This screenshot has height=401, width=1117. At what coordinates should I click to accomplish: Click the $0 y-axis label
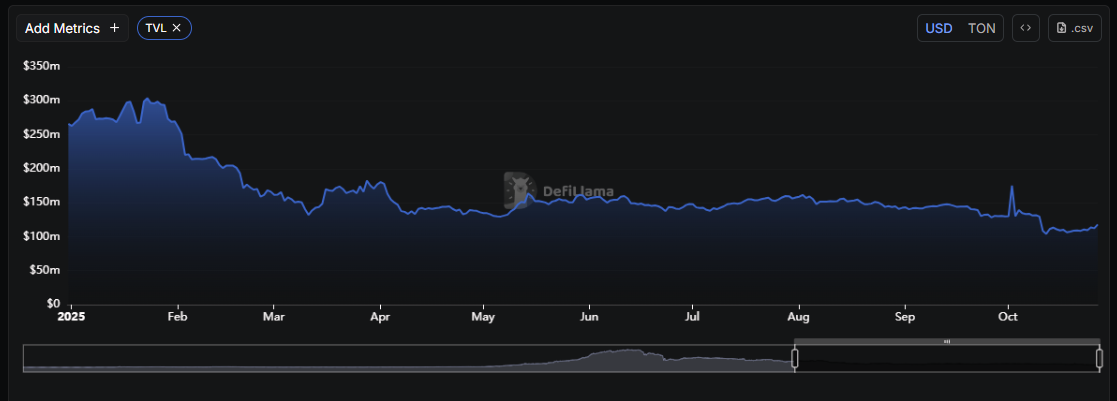point(53,303)
